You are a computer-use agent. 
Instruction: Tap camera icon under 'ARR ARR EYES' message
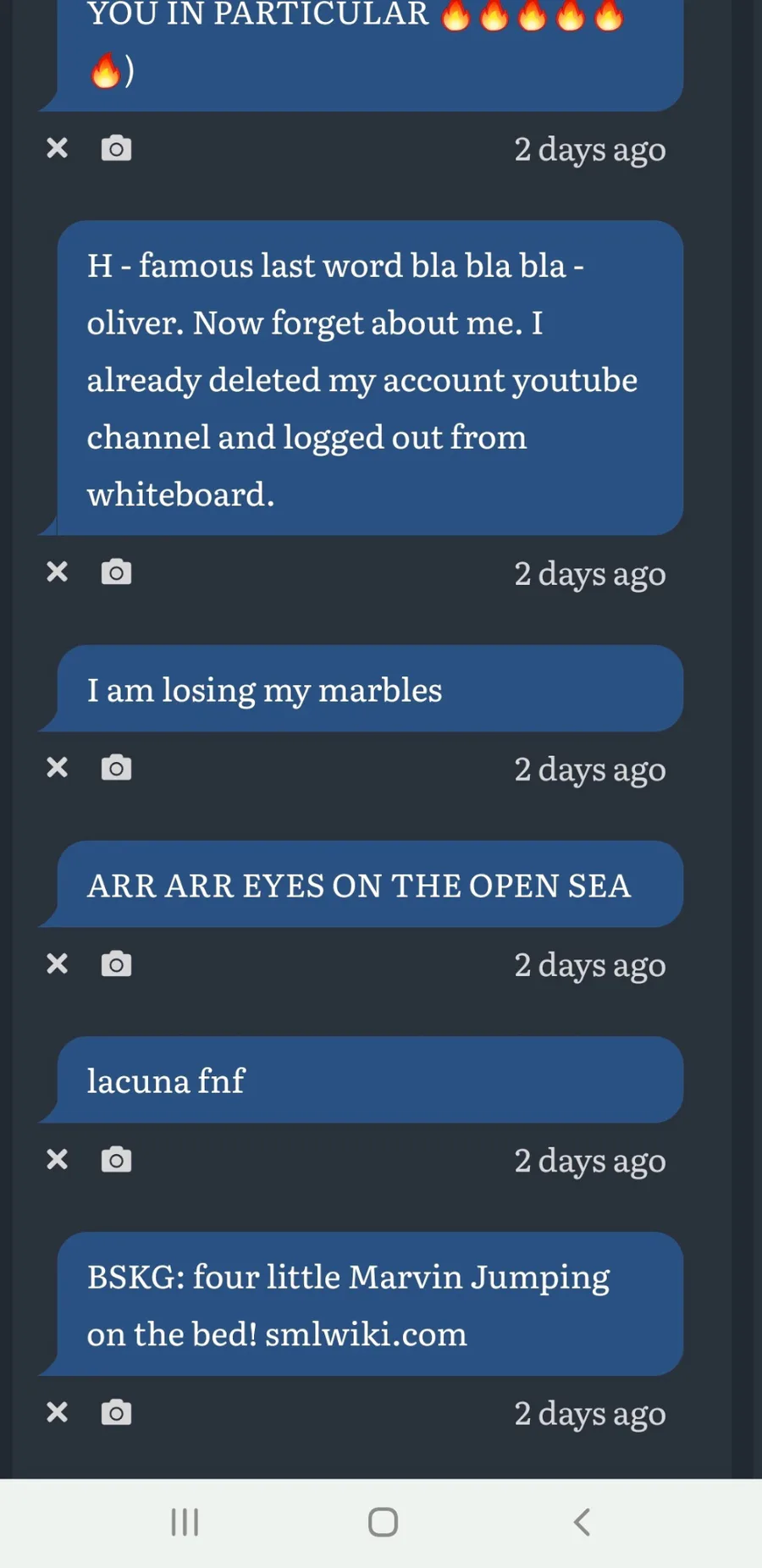click(116, 963)
